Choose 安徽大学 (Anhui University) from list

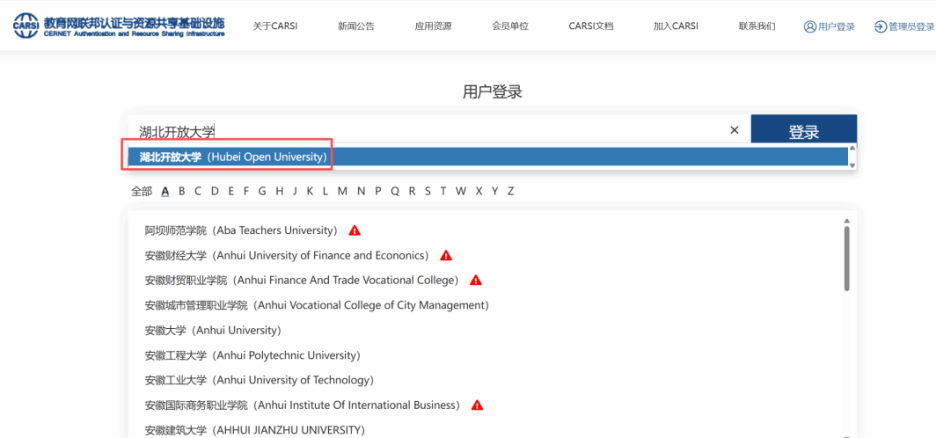(x=212, y=331)
